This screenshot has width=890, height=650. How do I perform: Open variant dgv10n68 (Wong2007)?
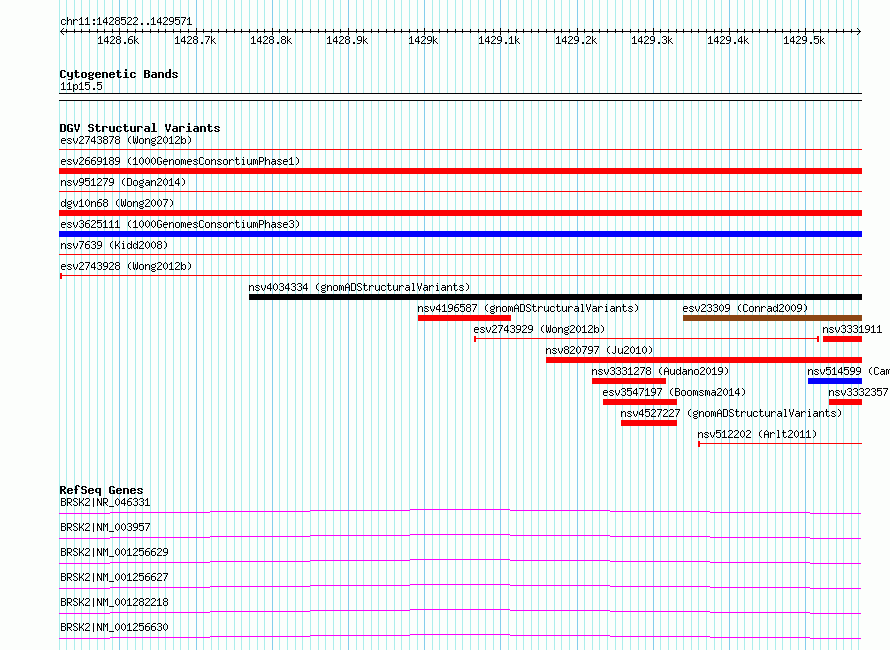pos(117,203)
